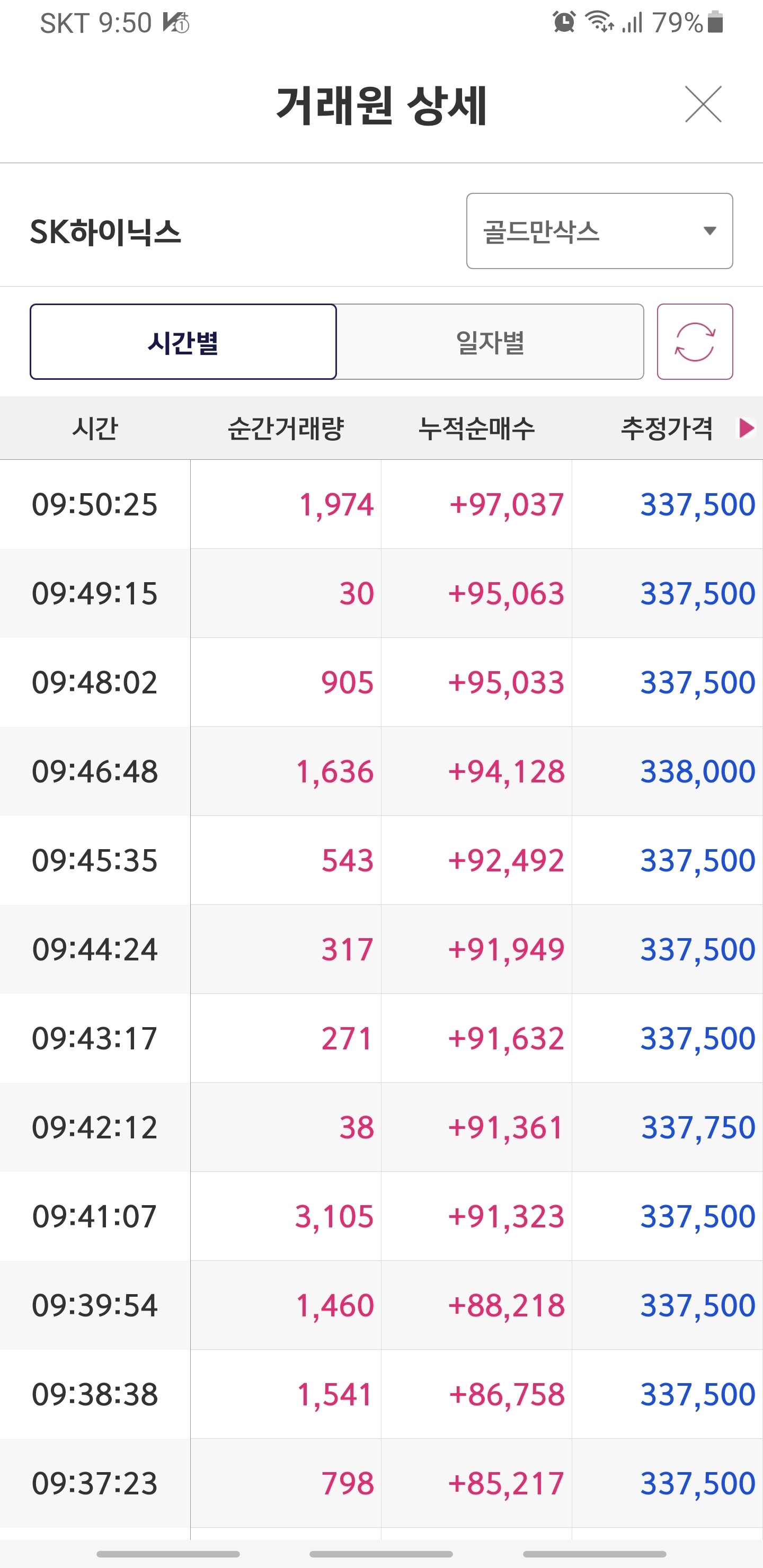Tap the volume value 3,105
This screenshot has width=763, height=1568.
[334, 1216]
